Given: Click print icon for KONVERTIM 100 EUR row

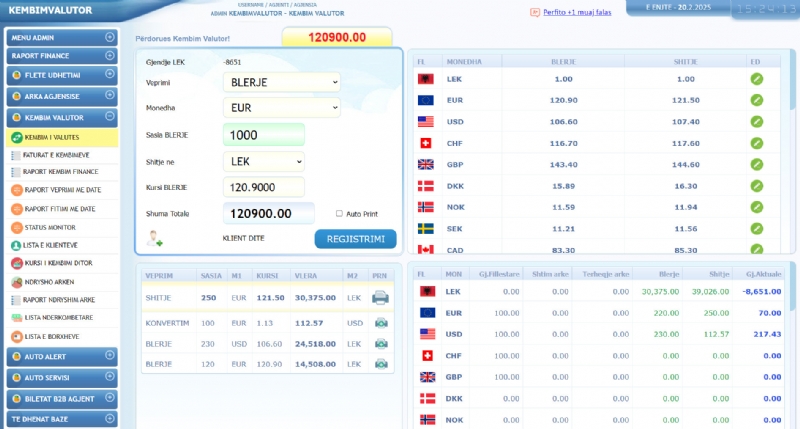Looking at the screenshot, I should coord(381,323).
